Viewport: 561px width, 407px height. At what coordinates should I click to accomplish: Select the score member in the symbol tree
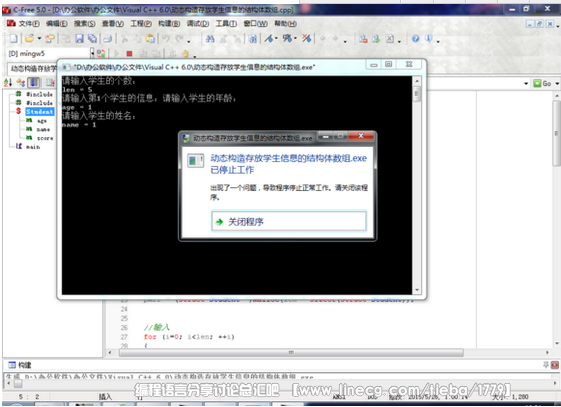click(45, 138)
